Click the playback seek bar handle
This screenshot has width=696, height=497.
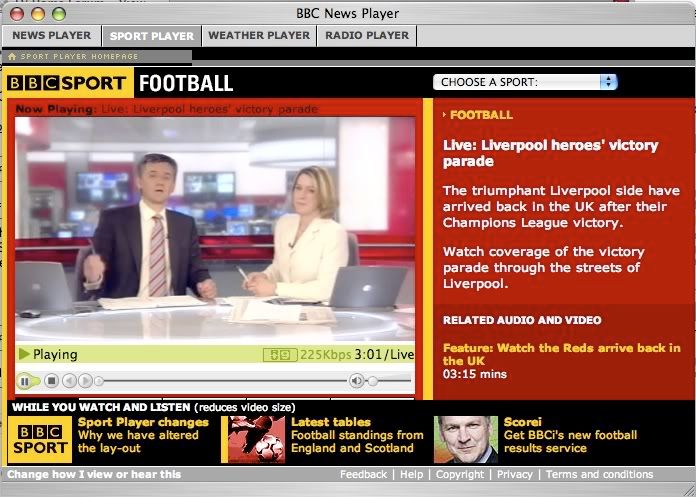[x=99, y=381]
